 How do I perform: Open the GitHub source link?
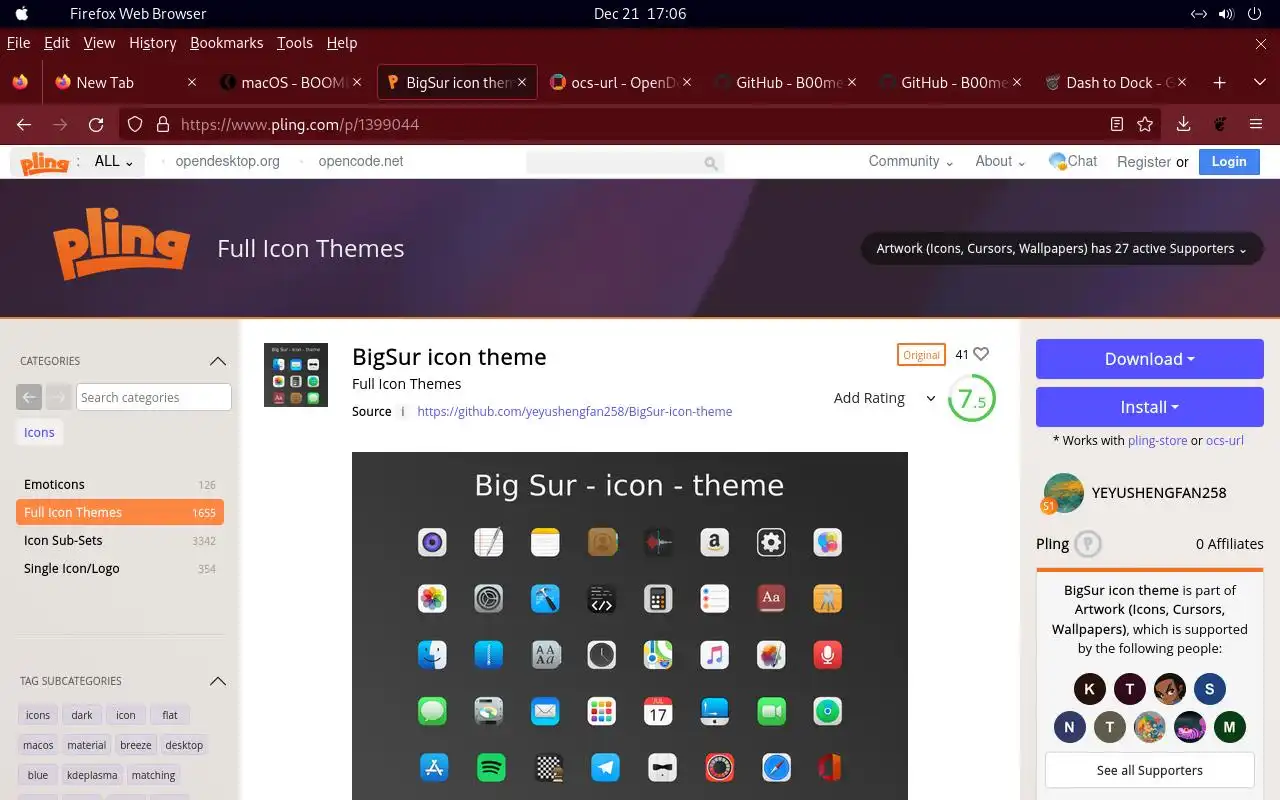[x=575, y=411]
